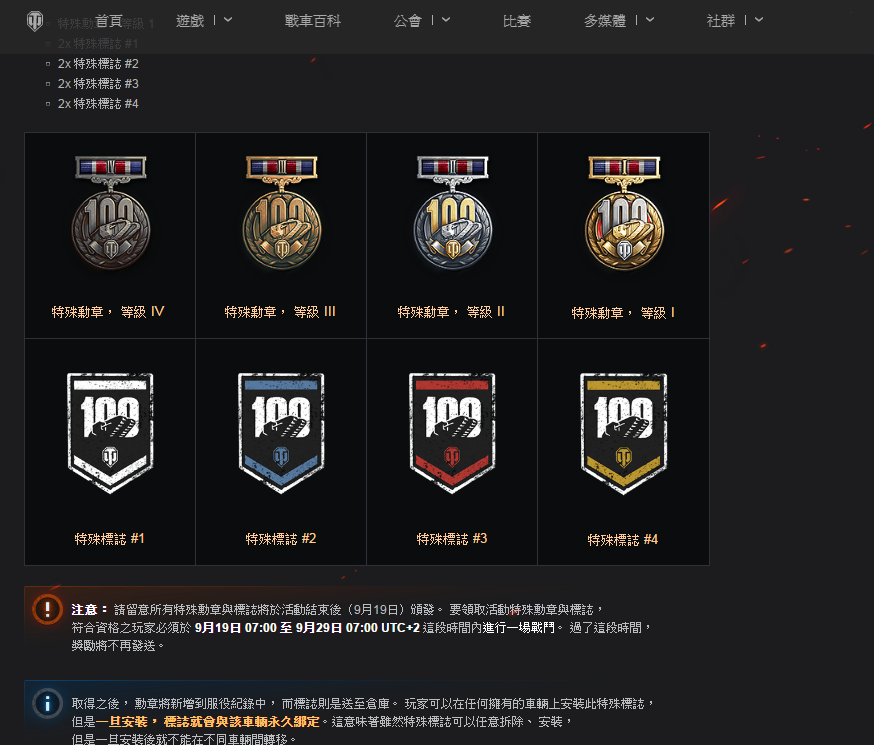Click the orange exclamation warning icon

(47, 608)
